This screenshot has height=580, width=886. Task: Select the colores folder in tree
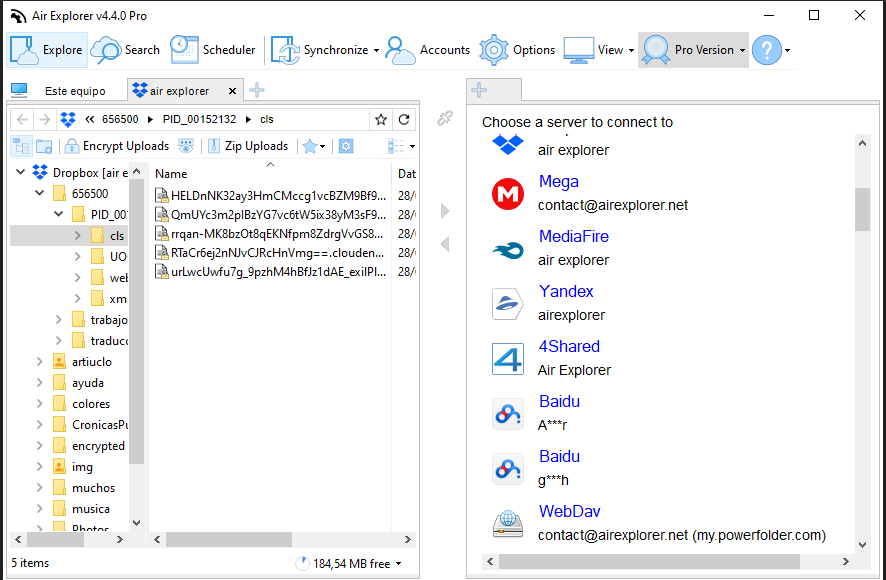tap(90, 404)
